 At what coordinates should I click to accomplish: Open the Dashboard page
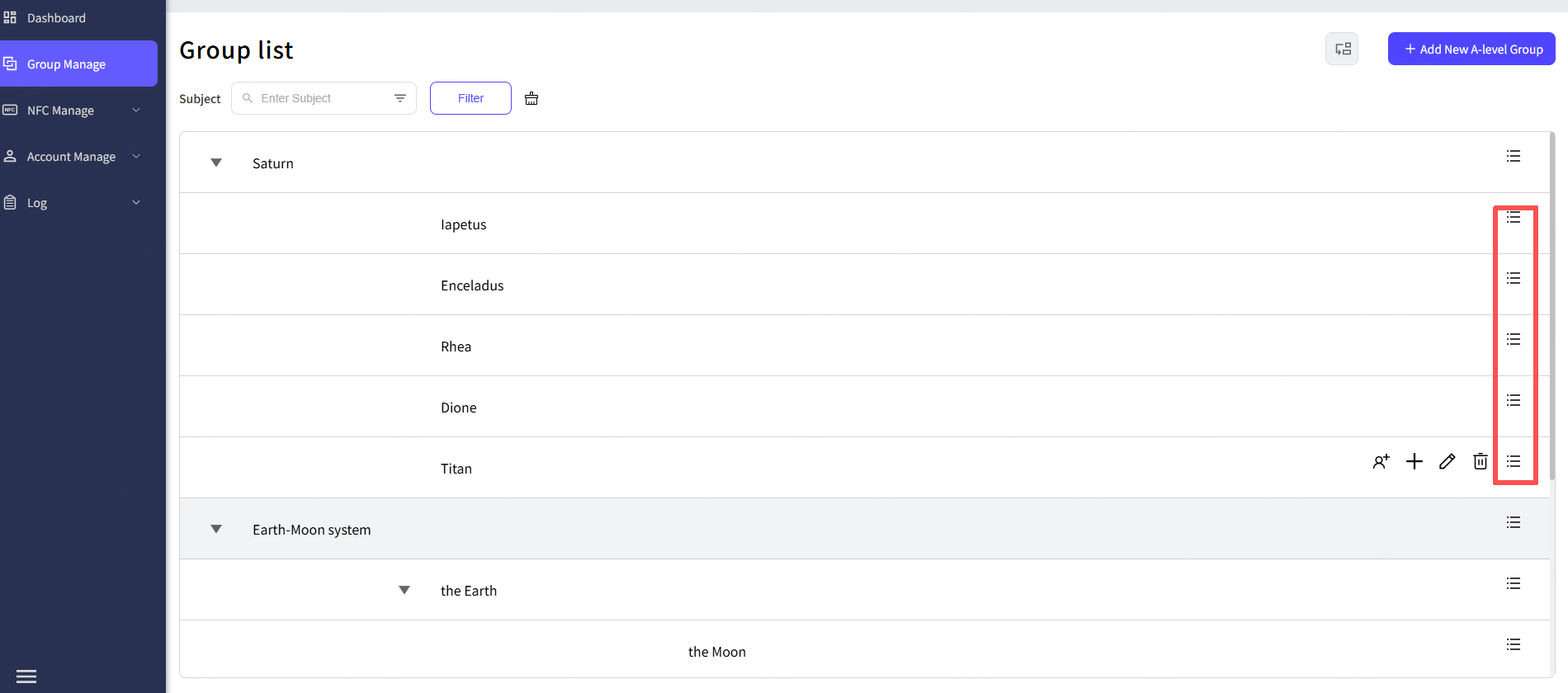56,18
